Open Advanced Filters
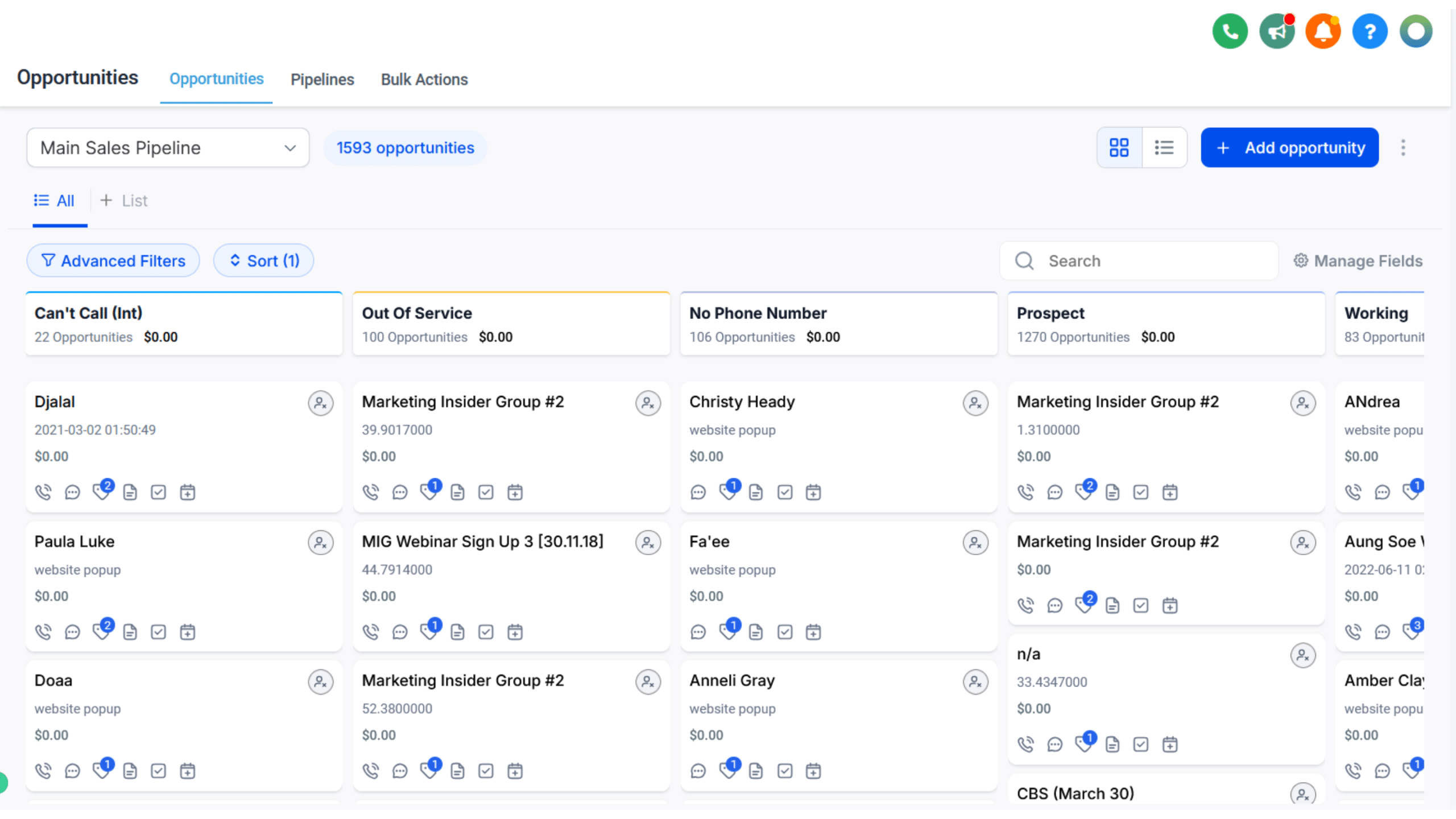 click(x=113, y=261)
